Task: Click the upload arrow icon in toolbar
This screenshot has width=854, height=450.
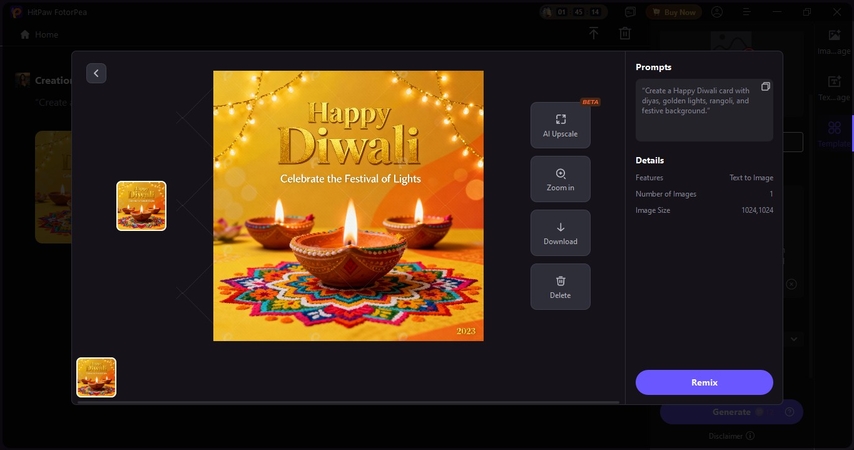Action: (593, 34)
